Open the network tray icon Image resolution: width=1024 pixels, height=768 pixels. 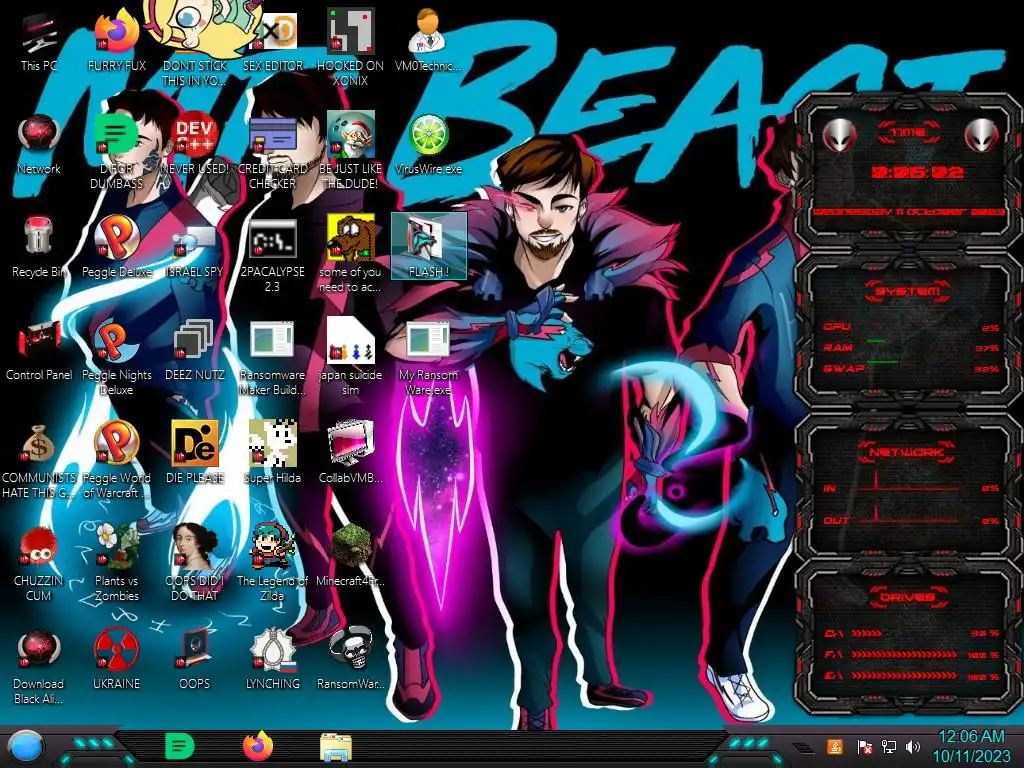click(x=889, y=746)
